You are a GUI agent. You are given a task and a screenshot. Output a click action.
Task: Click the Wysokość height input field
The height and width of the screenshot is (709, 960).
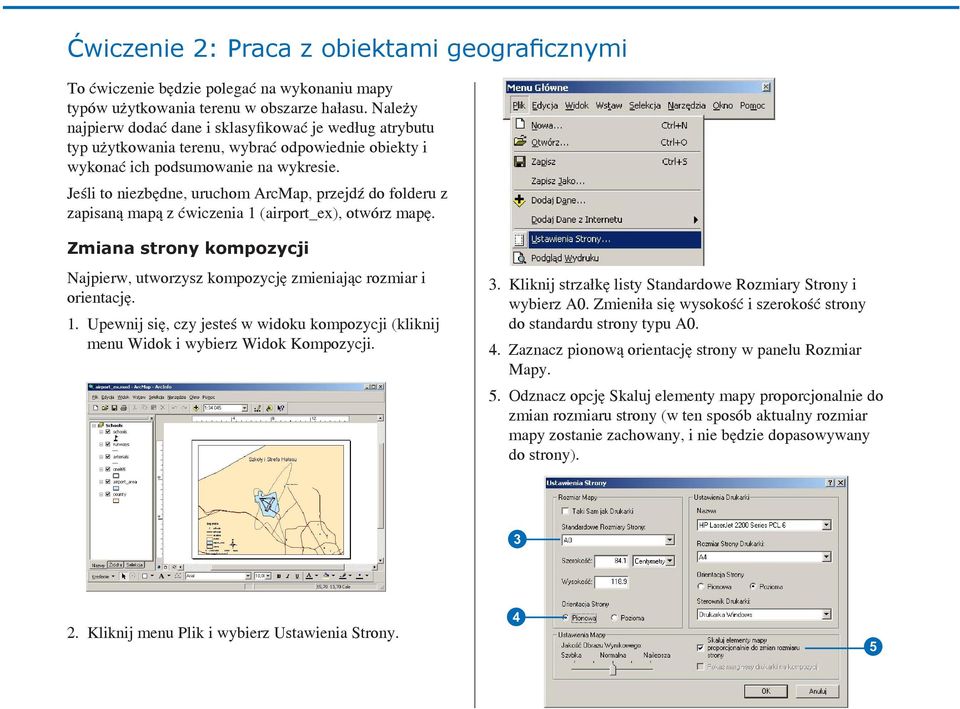612,582
